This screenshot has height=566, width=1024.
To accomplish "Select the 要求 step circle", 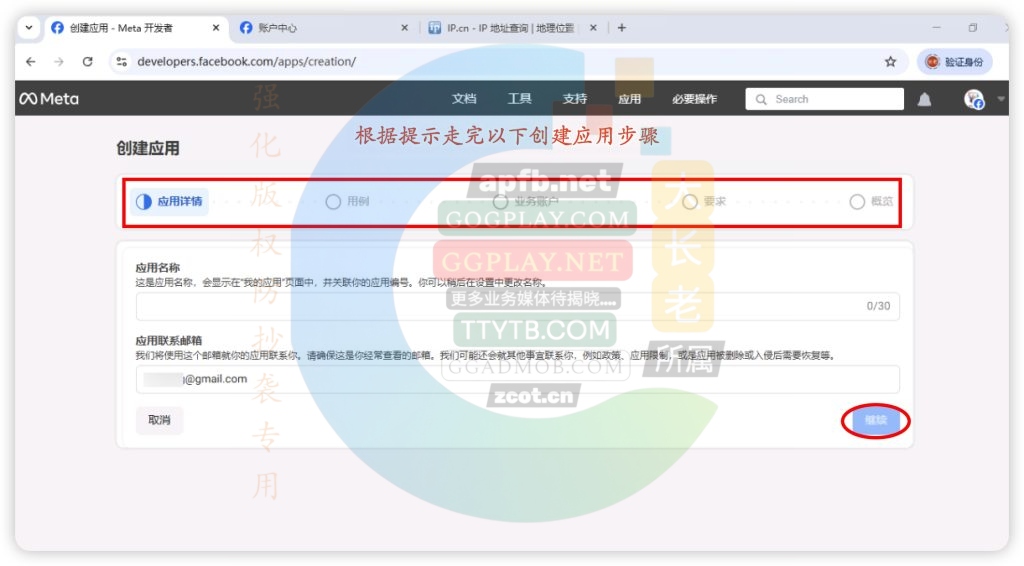I will pos(690,202).
